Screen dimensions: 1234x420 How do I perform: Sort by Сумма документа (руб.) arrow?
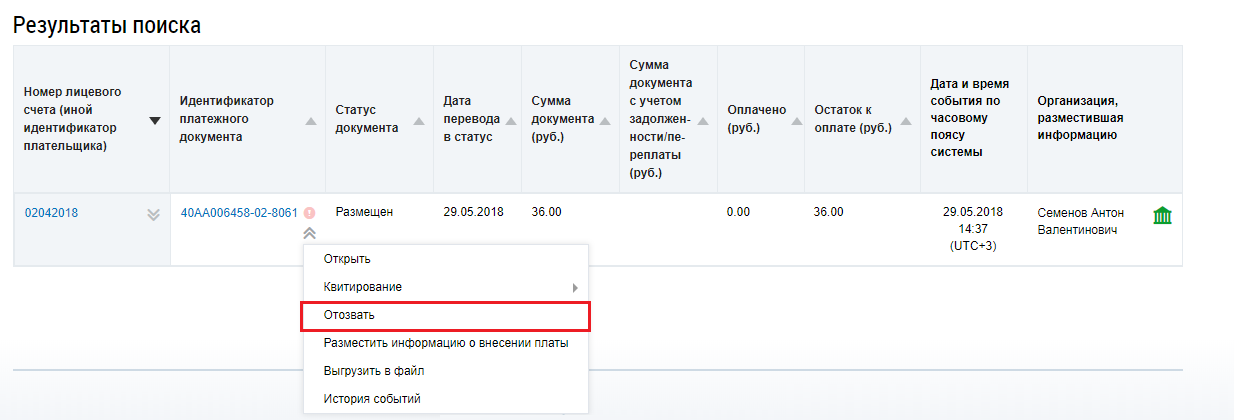(604, 121)
